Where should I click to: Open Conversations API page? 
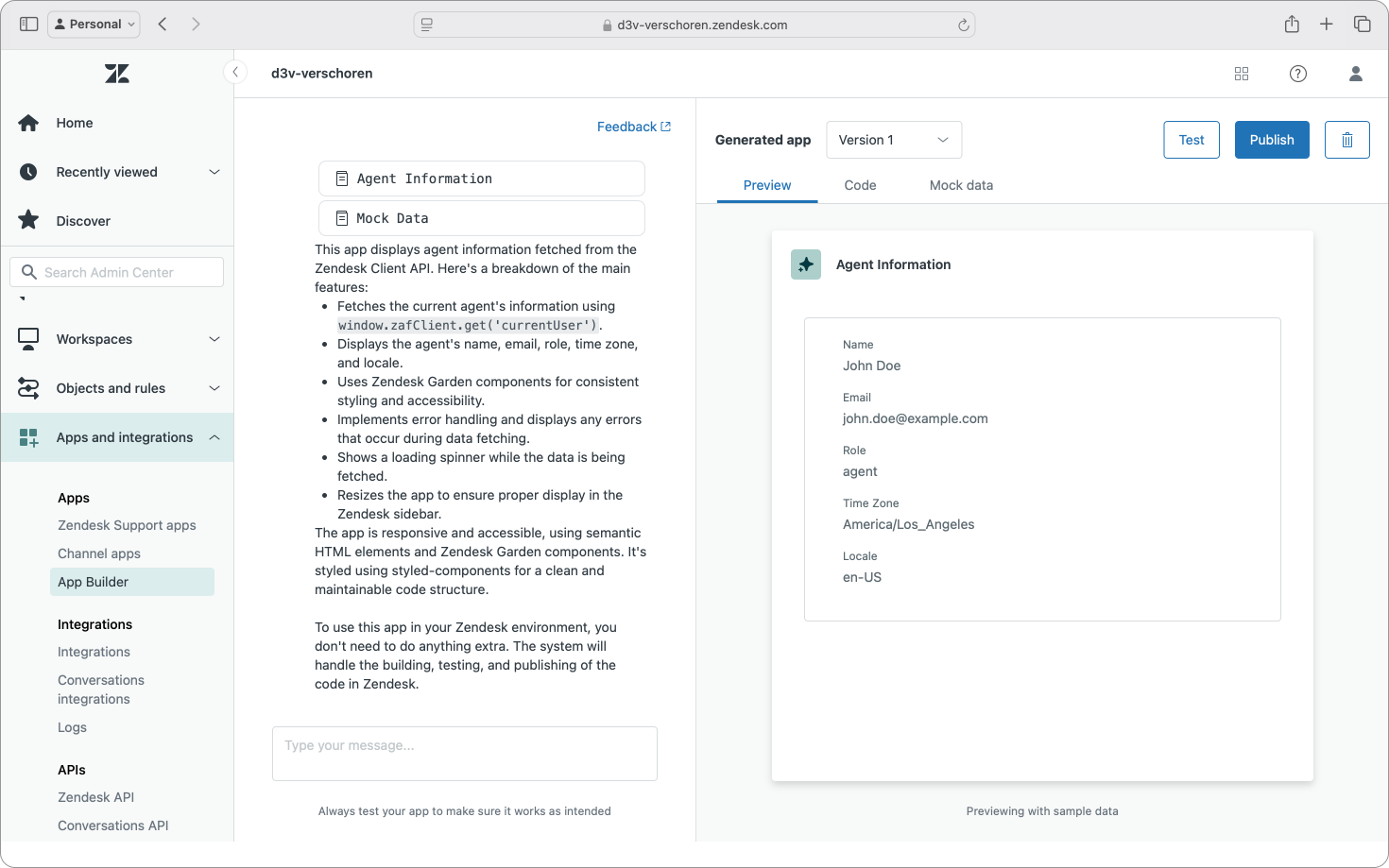pos(113,825)
